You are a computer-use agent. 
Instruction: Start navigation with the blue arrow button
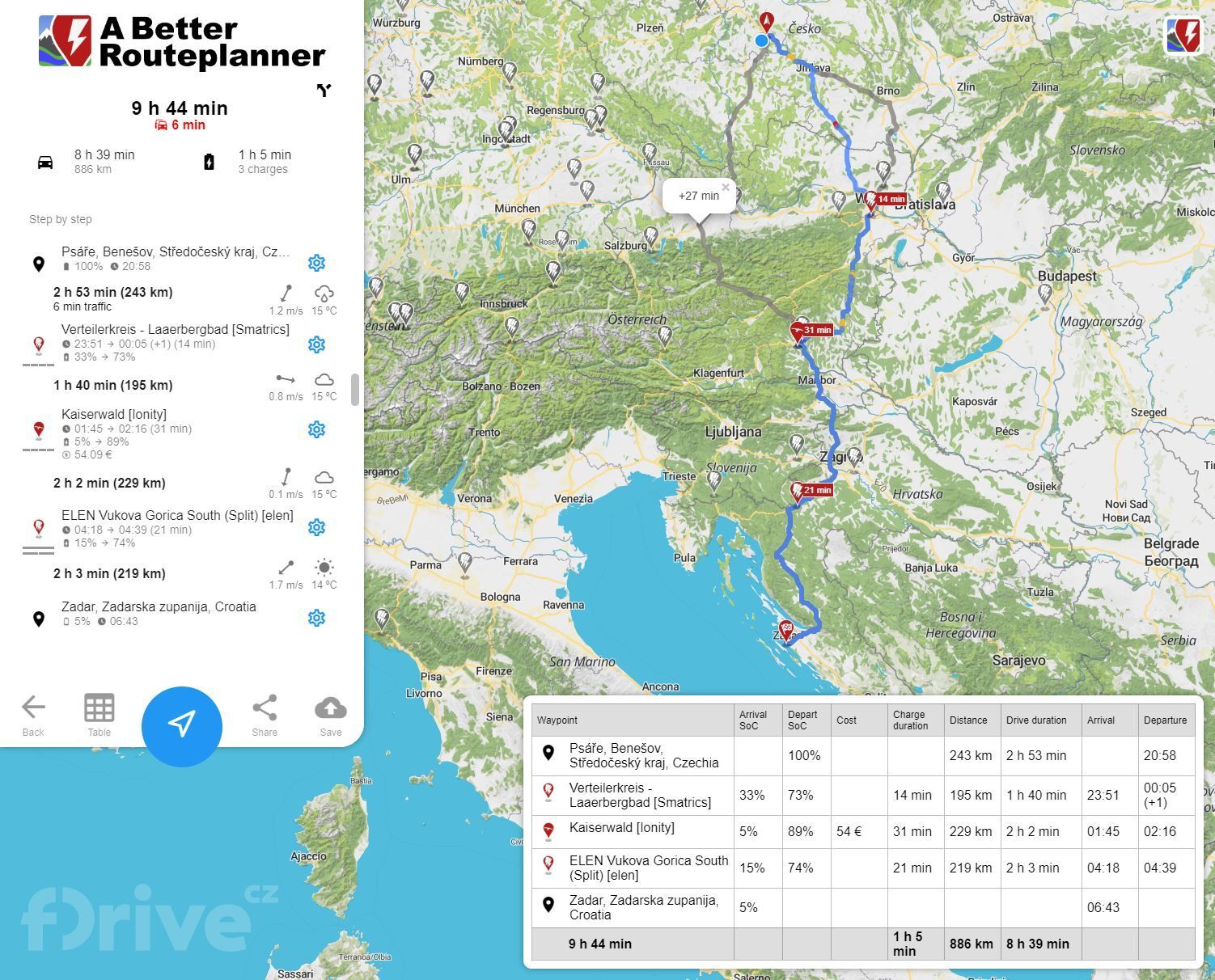pyautogui.click(x=182, y=725)
